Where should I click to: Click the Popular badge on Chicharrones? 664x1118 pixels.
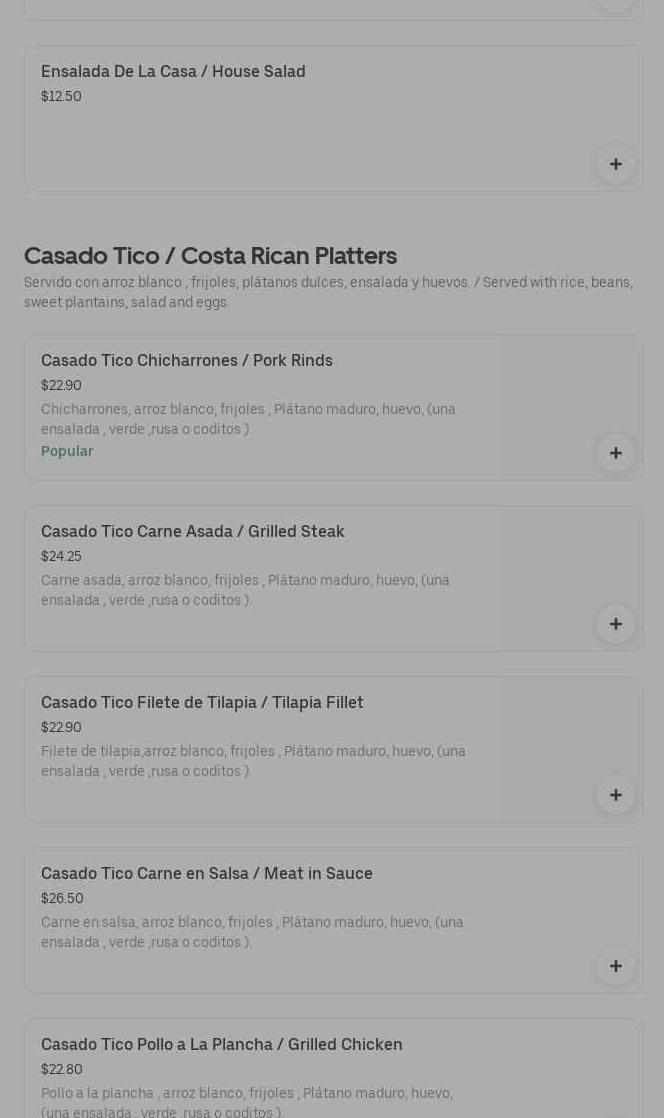[67, 452]
